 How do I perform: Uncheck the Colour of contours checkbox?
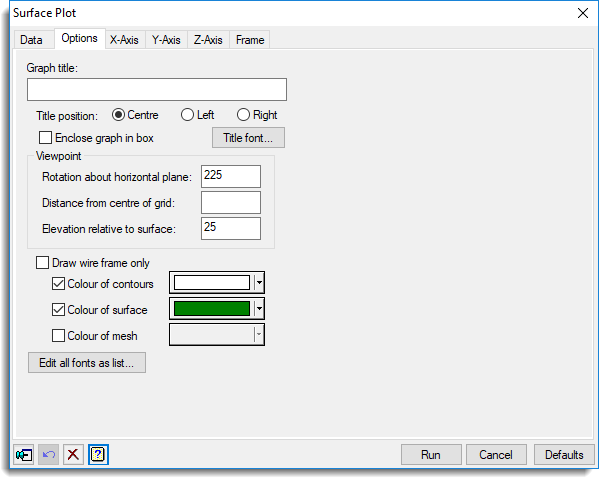58,284
